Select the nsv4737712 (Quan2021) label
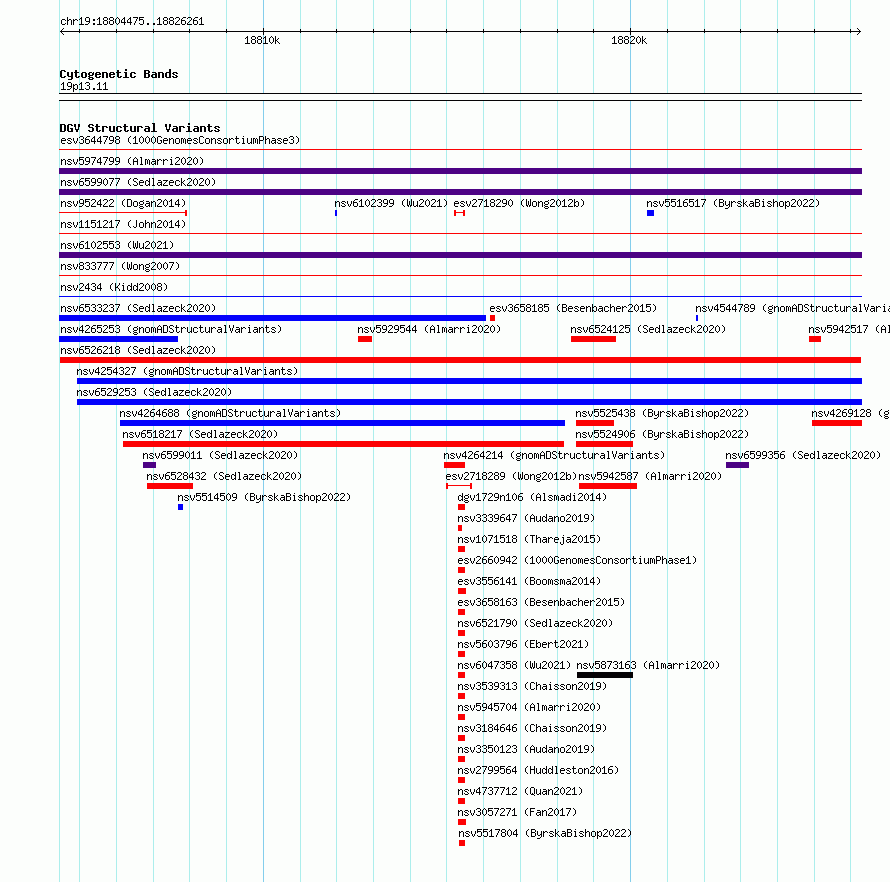 click(520, 791)
